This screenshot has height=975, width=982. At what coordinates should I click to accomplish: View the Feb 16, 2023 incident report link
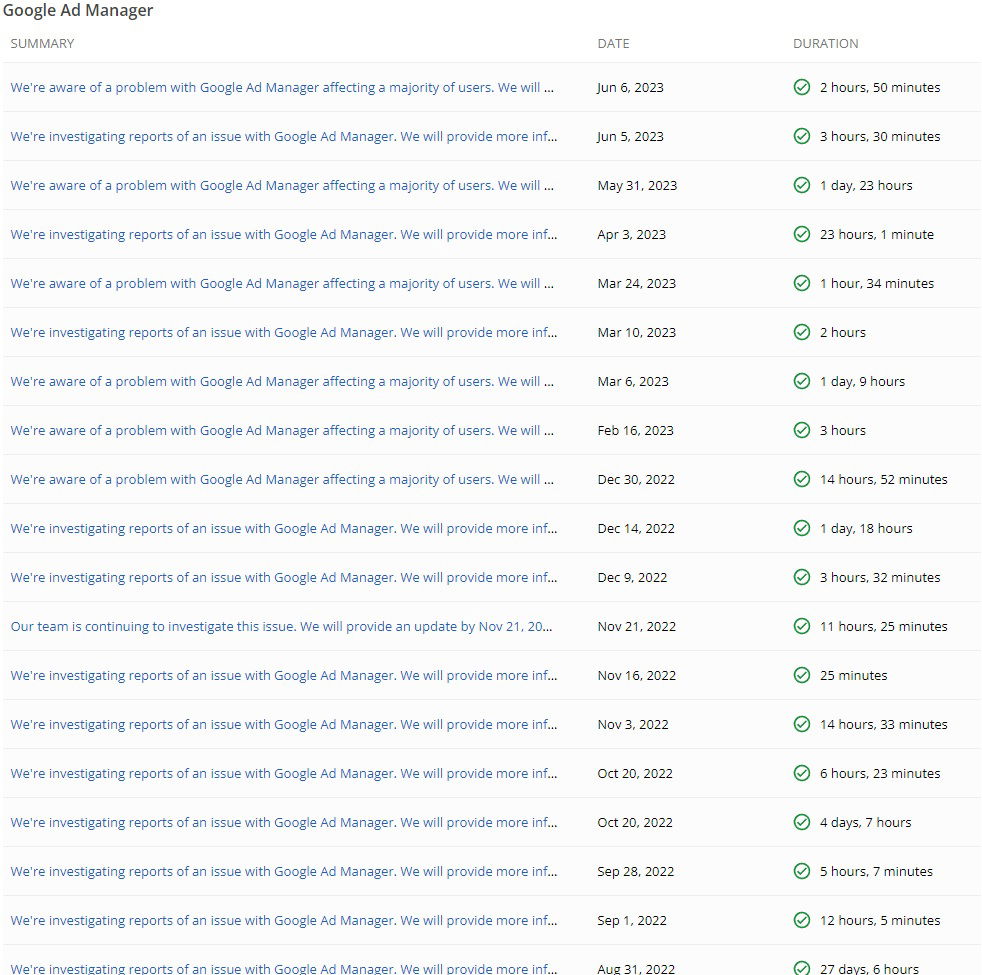(282, 430)
